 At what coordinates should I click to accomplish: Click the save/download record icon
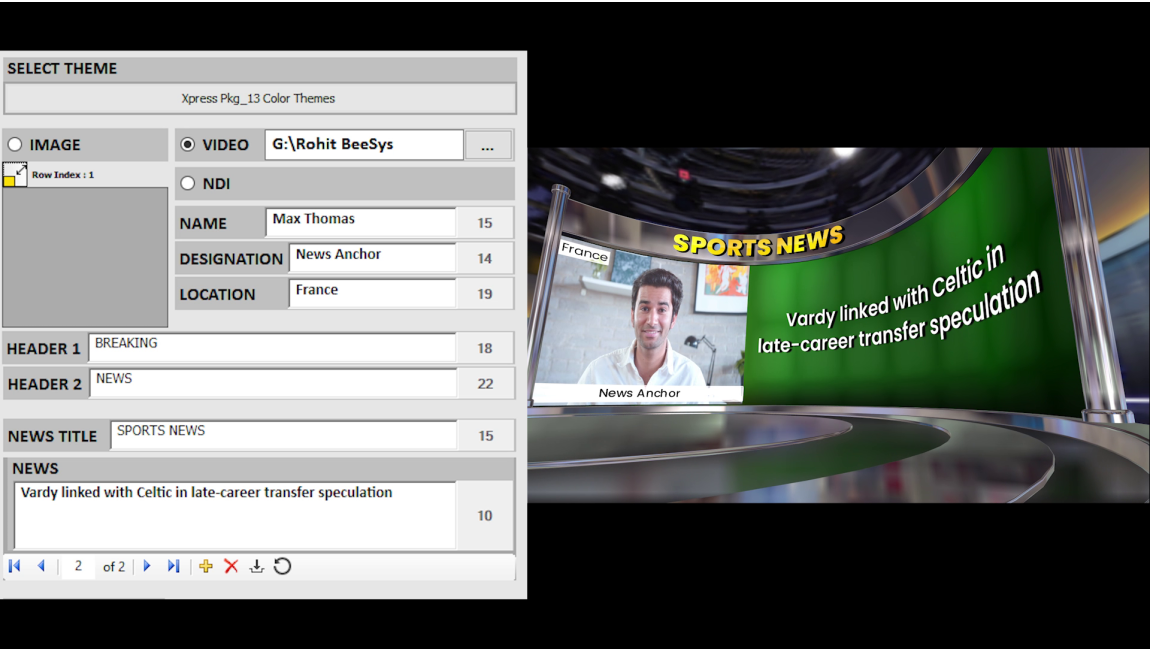(257, 566)
